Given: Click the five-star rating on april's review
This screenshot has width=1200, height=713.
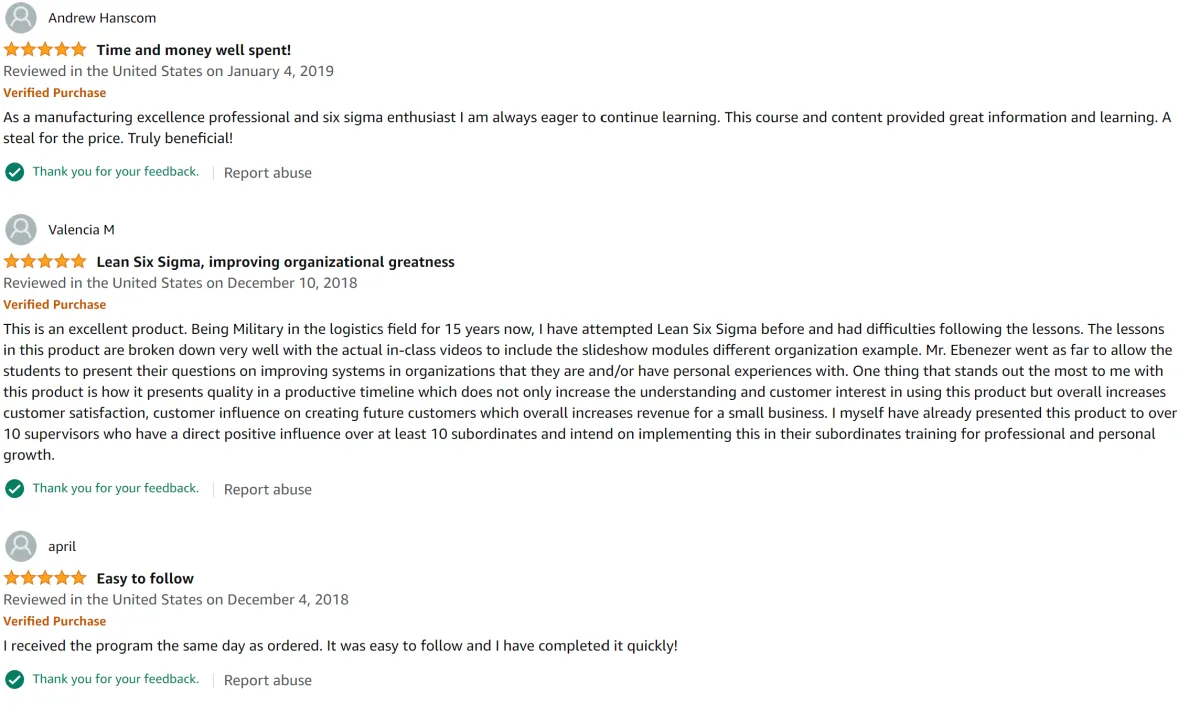Looking at the screenshot, I should coord(45,578).
